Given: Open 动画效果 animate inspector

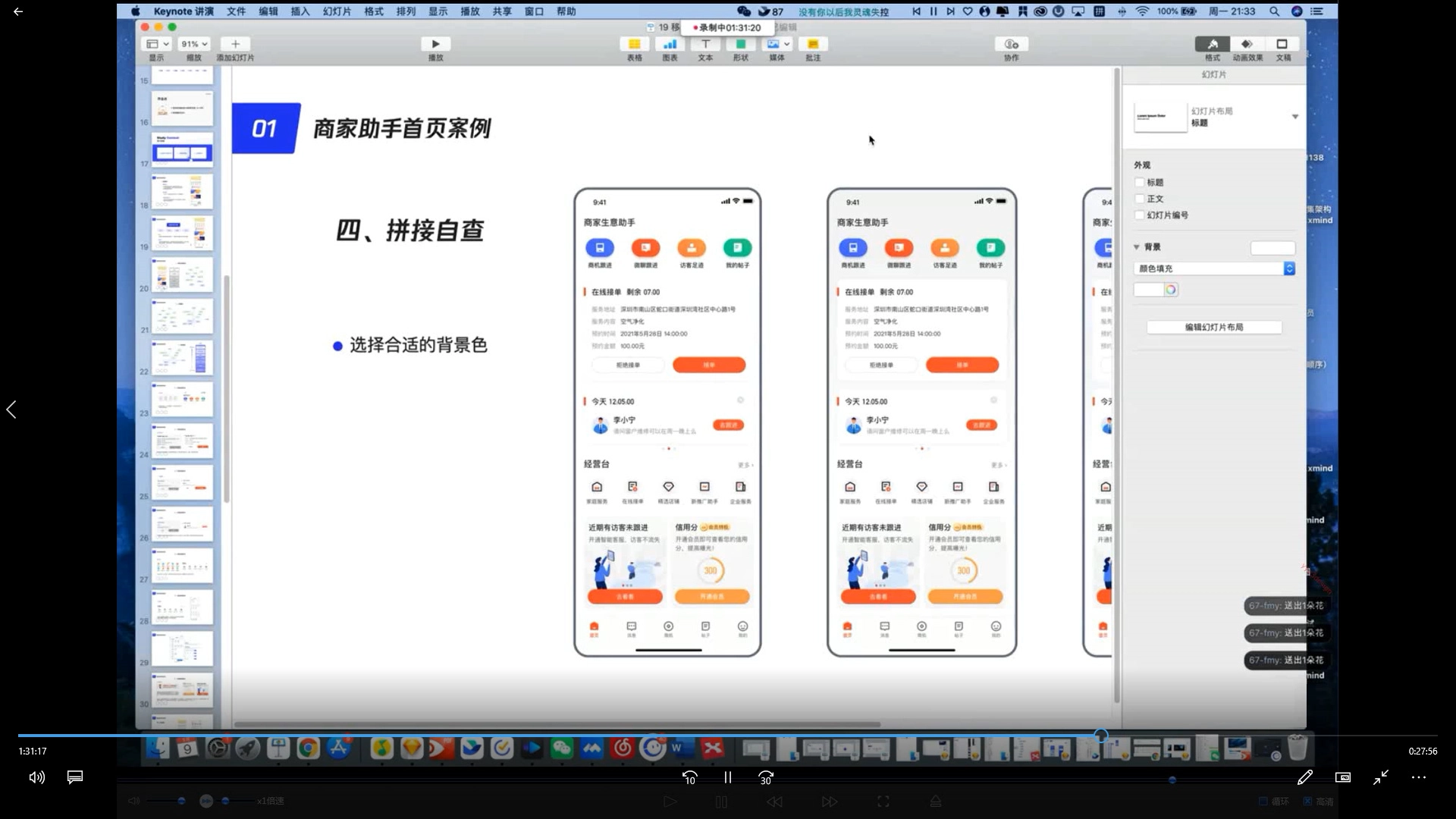Looking at the screenshot, I should tap(1247, 44).
